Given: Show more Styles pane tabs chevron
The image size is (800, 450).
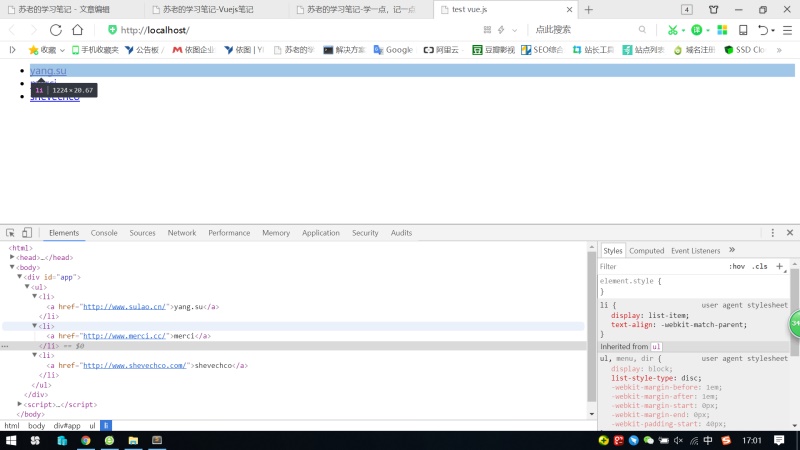Looking at the screenshot, I should [x=732, y=250].
